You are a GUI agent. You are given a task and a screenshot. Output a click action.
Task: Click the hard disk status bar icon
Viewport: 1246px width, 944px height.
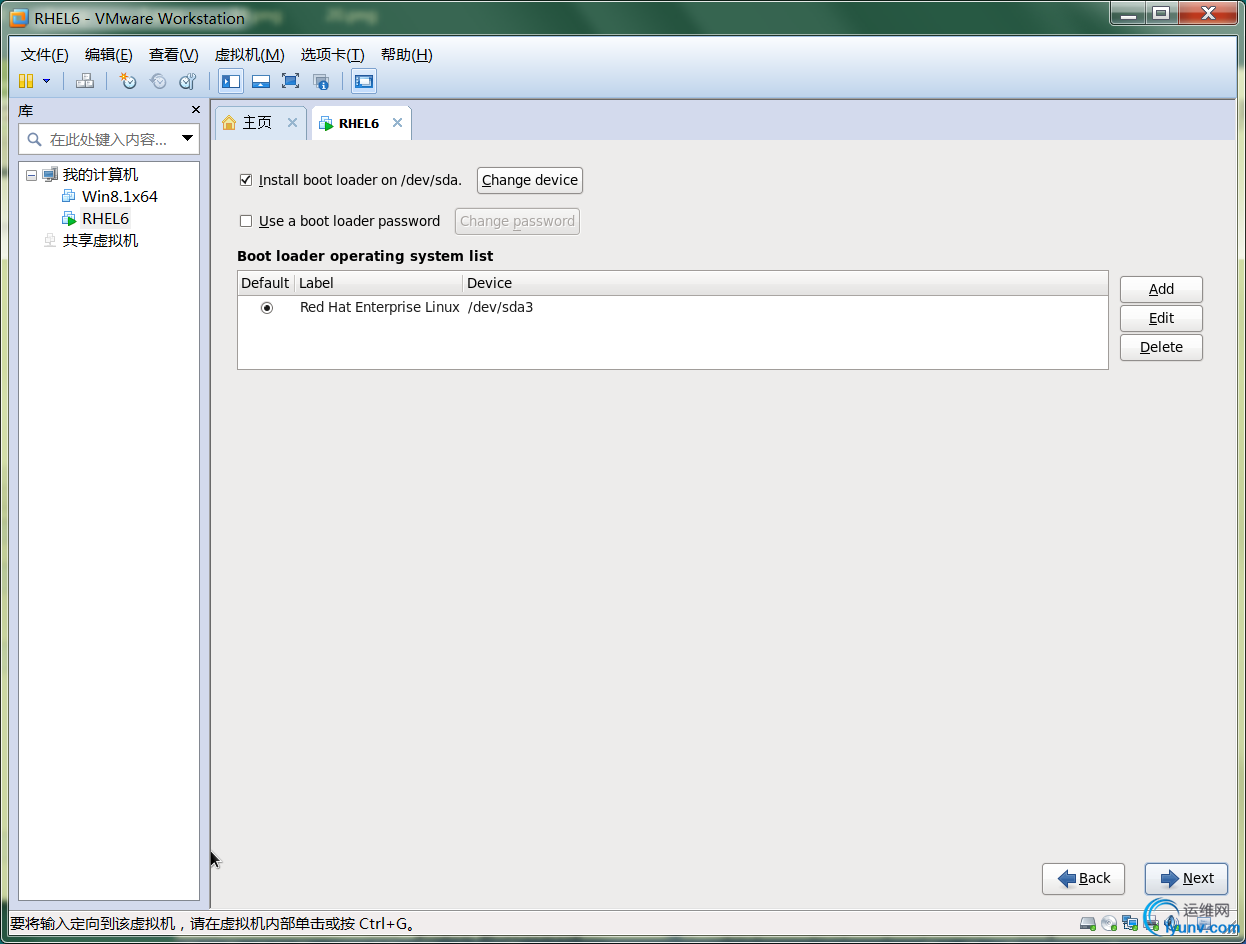coord(1088,923)
